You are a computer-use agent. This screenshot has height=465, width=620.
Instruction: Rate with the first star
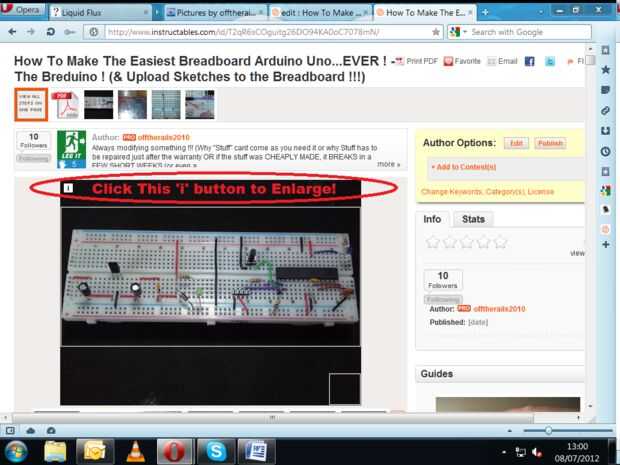433,241
